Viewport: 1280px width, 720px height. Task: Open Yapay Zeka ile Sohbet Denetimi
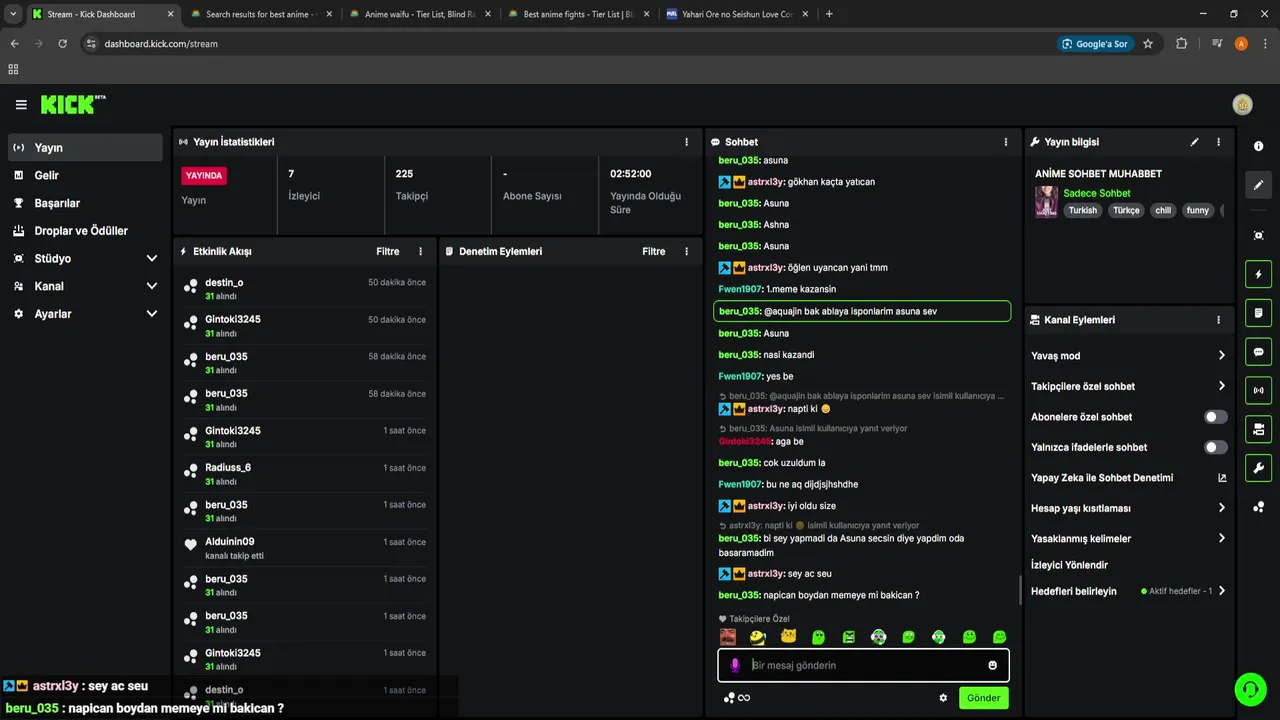(1129, 478)
